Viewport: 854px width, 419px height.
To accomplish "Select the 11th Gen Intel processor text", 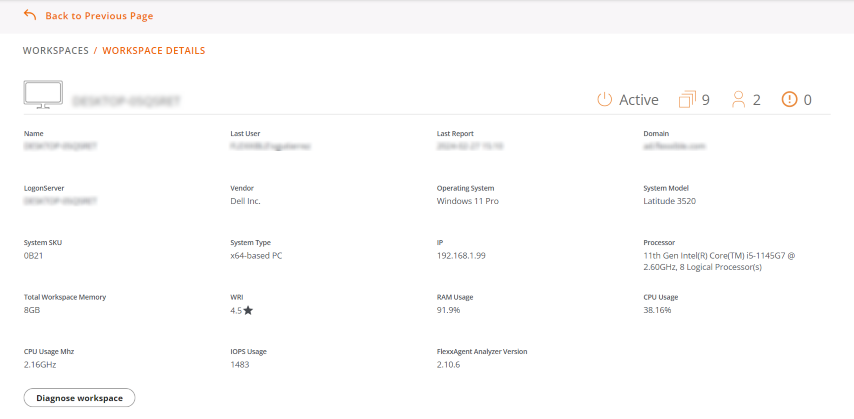I will pyautogui.click(x=720, y=261).
